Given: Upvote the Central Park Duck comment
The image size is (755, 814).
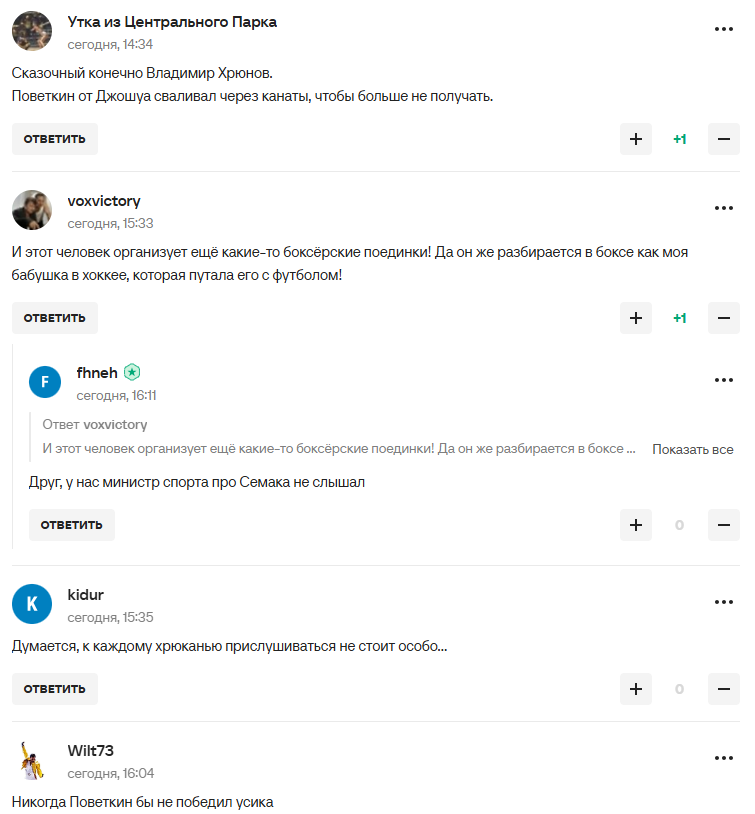Looking at the screenshot, I should tap(635, 139).
